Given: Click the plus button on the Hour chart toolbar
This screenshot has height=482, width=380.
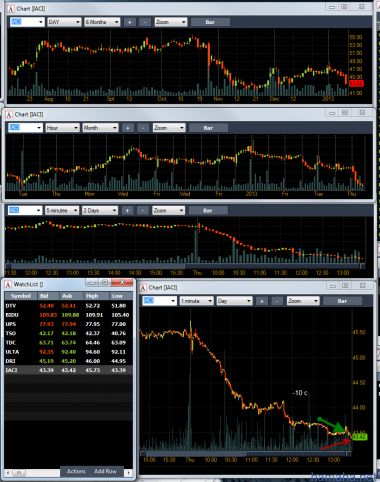Looking at the screenshot, I should tap(128, 128).
